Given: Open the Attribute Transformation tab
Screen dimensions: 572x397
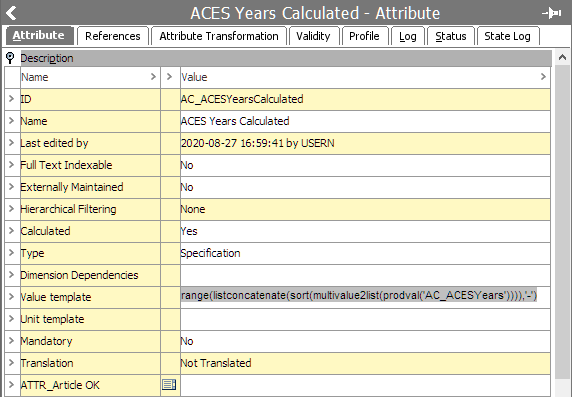Looking at the screenshot, I should (219, 36).
